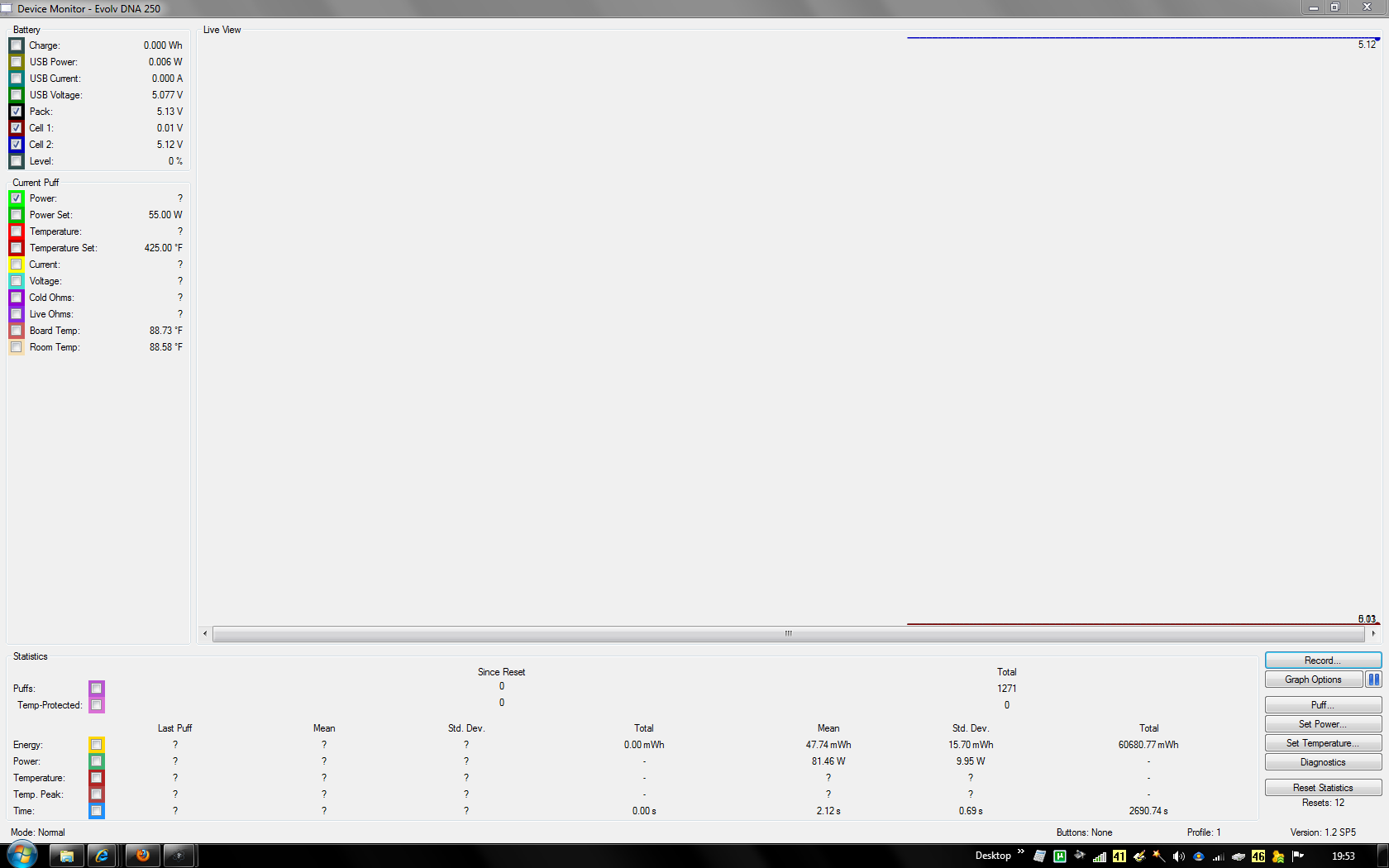Disable the Cell 2 checkbox

(x=17, y=145)
